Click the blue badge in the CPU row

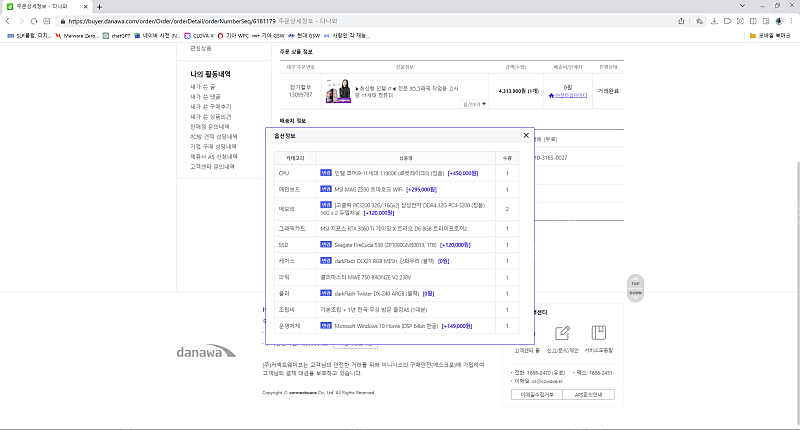coord(326,173)
